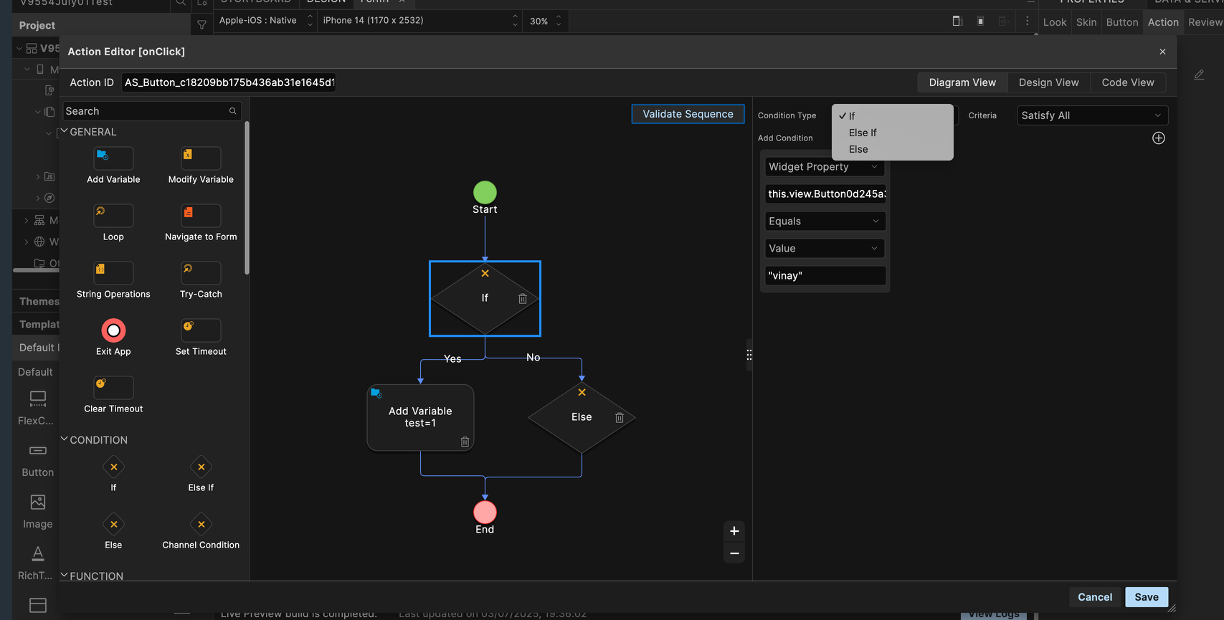Choose 'Else If' in Condition Type list
Viewport: 1224px width, 620px height.
(x=862, y=133)
